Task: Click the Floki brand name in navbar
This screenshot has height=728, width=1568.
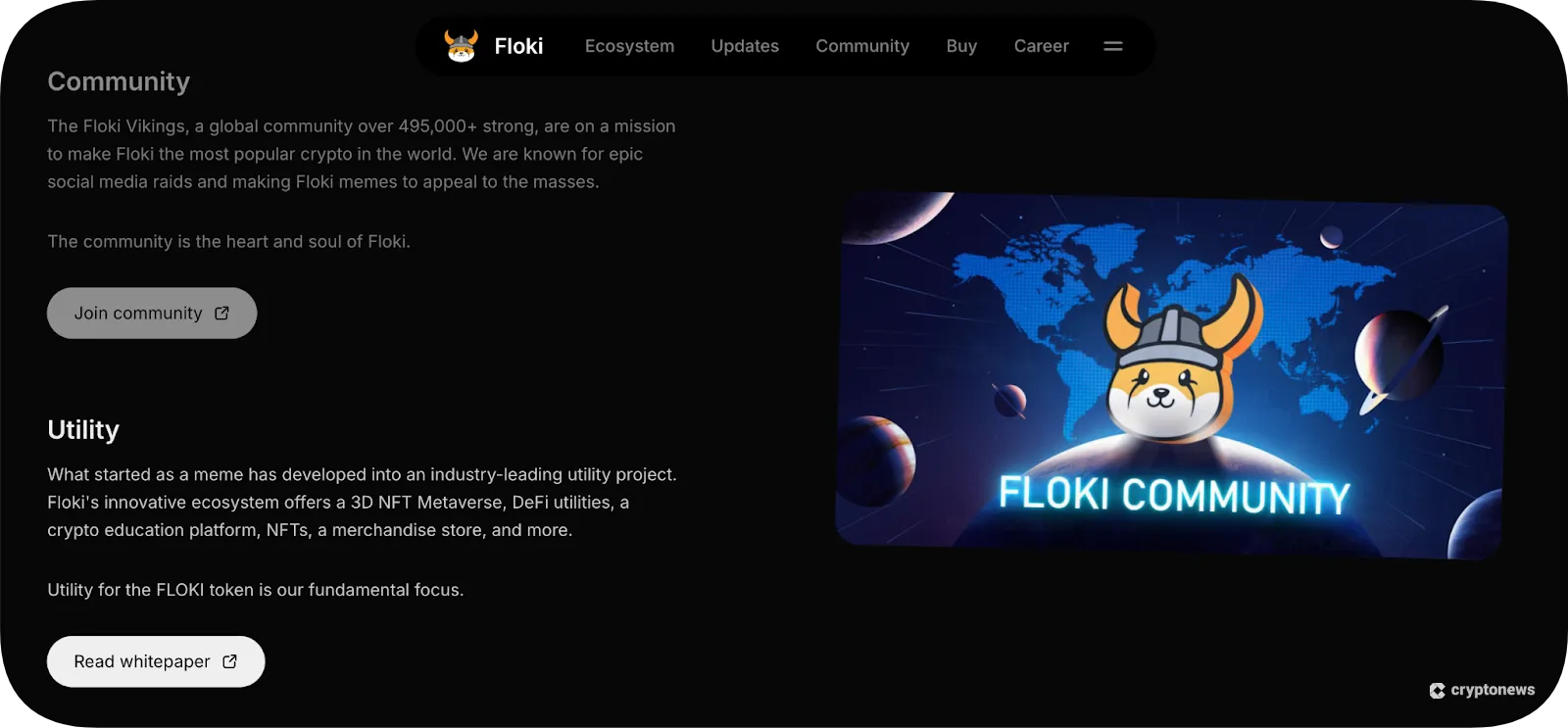Action: pyautogui.click(x=518, y=46)
